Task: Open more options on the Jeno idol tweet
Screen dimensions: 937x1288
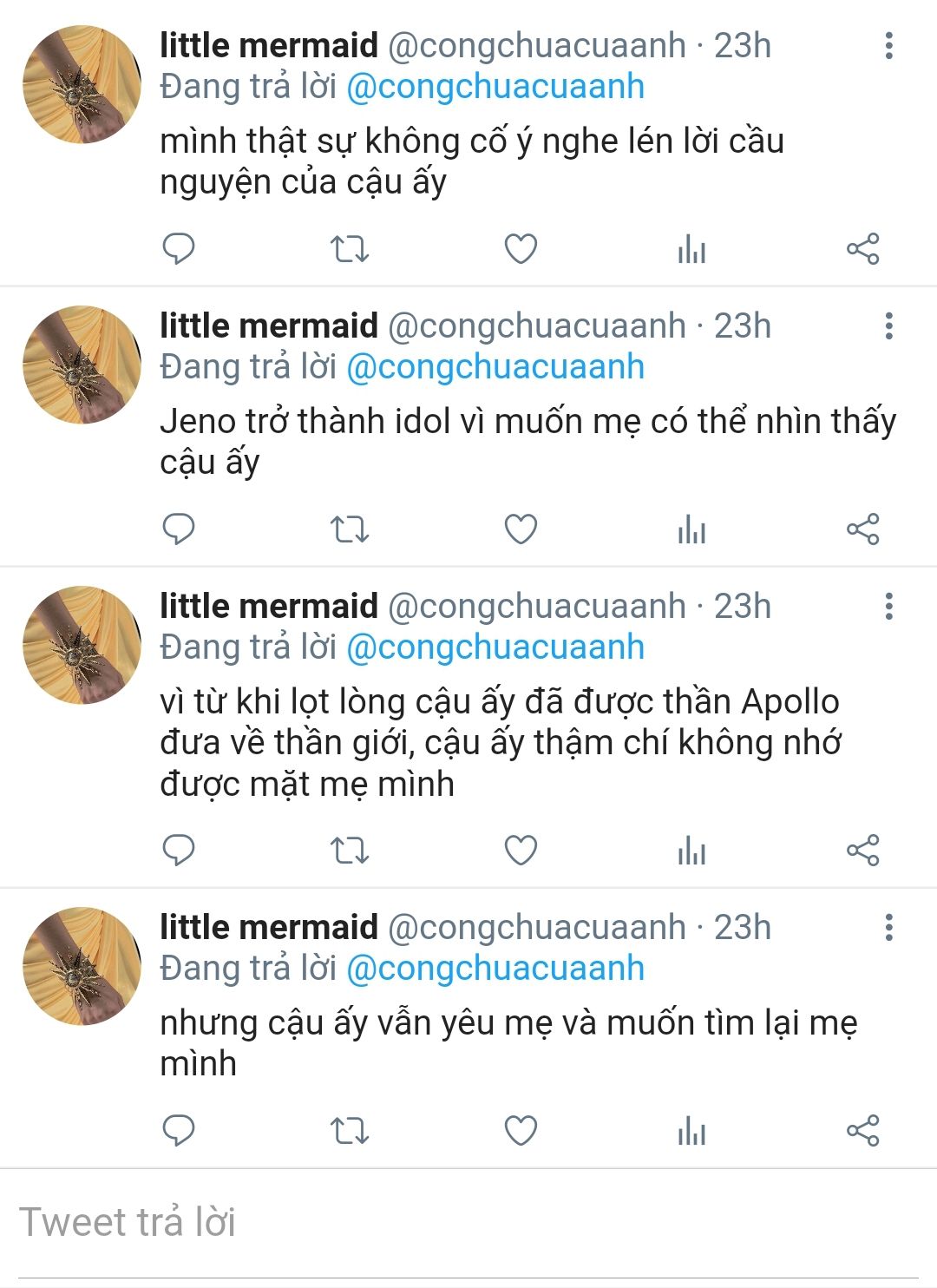Action: pyautogui.click(x=888, y=325)
